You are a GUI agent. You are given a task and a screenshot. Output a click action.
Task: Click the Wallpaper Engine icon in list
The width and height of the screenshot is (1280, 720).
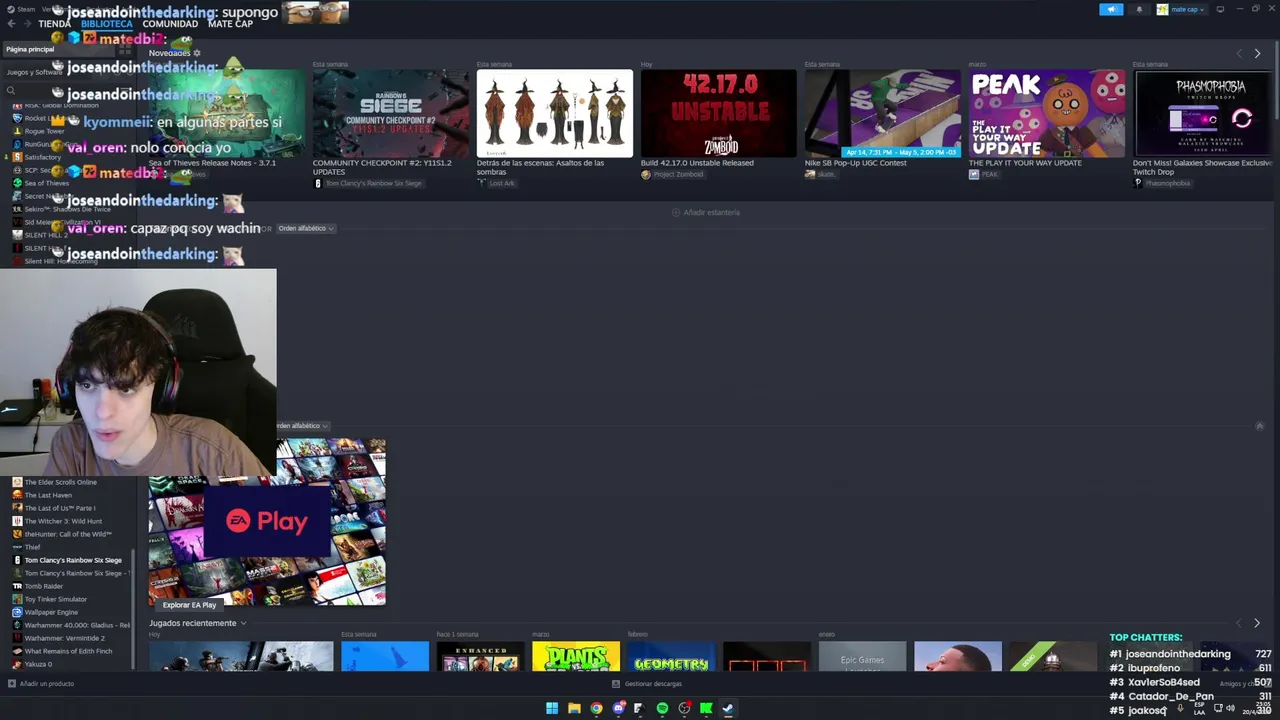[x=17, y=612]
